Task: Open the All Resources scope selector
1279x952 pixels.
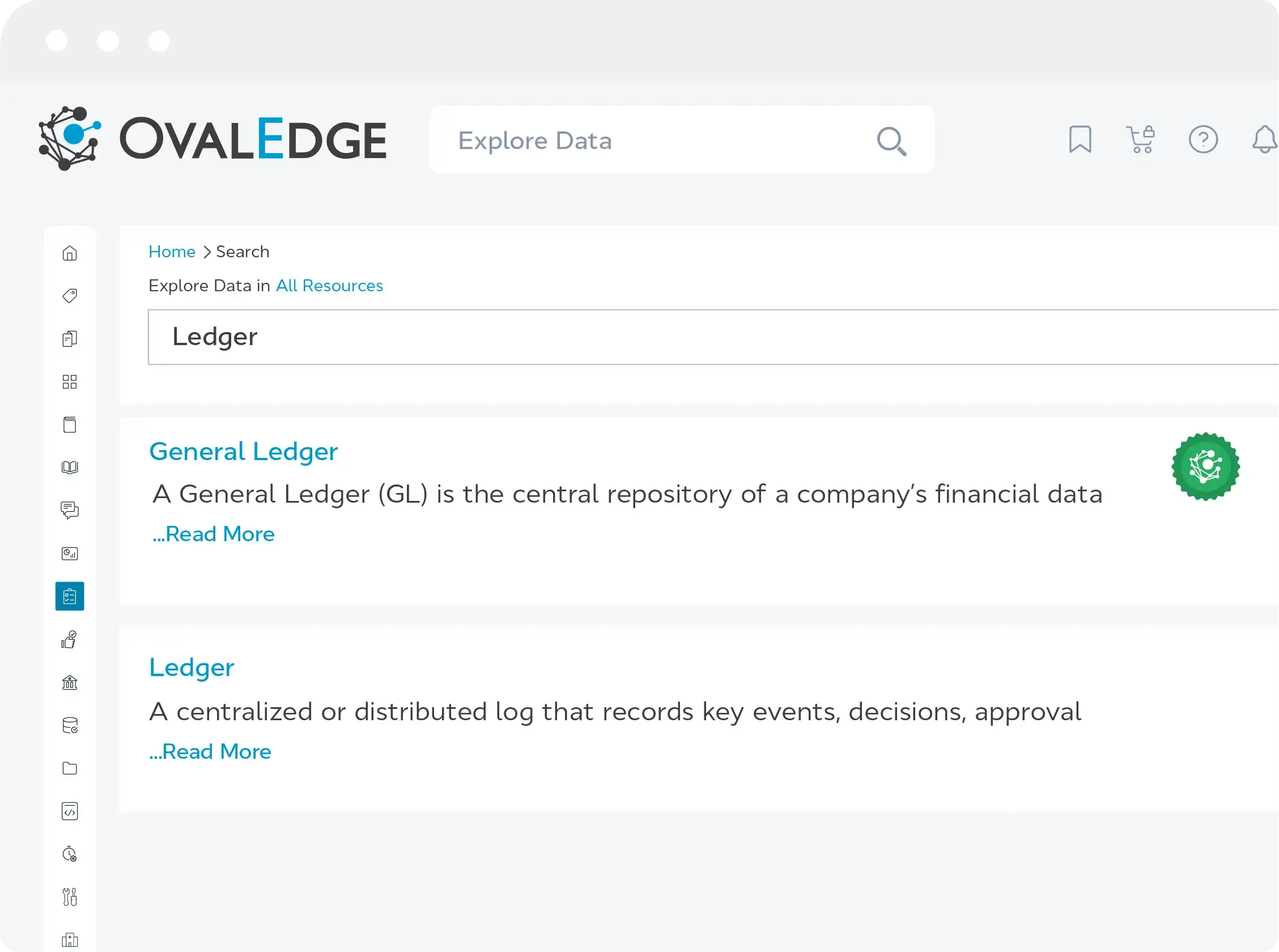Action: (x=329, y=286)
